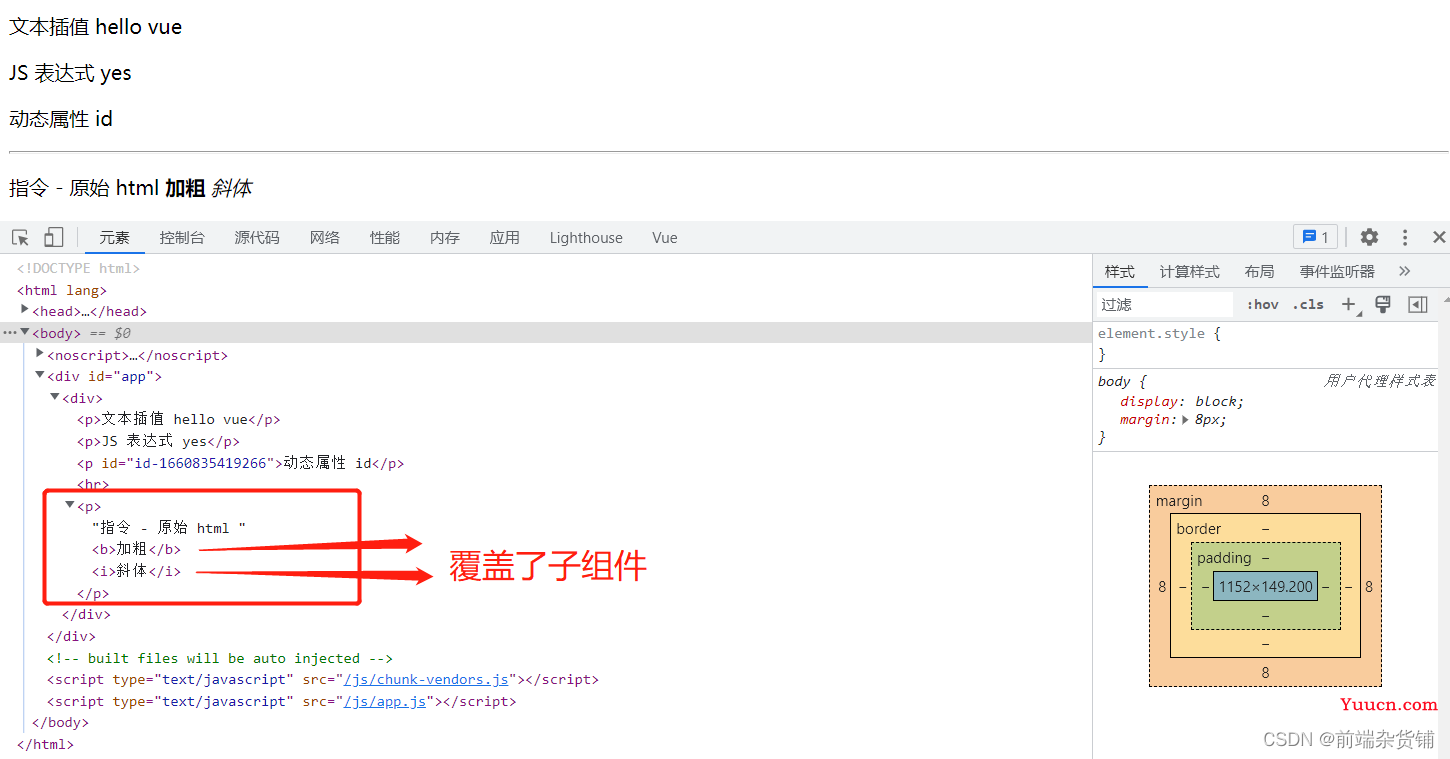Click the margin bottom value 8
Image resolution: width=1450 pixels, height=759 pixels.
click(1265, 673)
